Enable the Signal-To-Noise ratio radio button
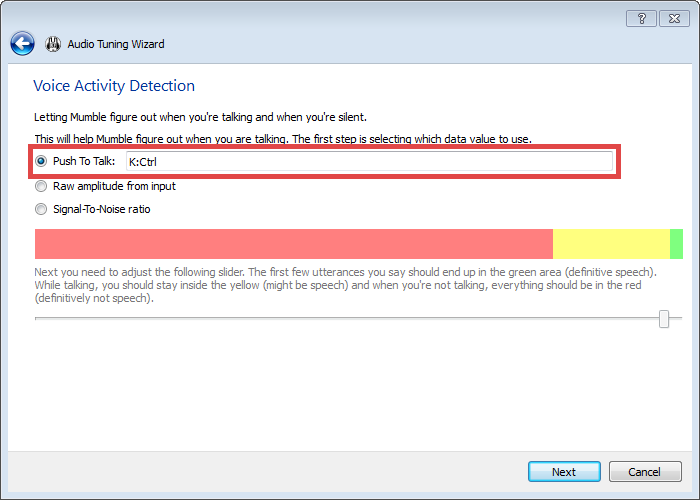700x500 pixels. (x=41, y=210)
